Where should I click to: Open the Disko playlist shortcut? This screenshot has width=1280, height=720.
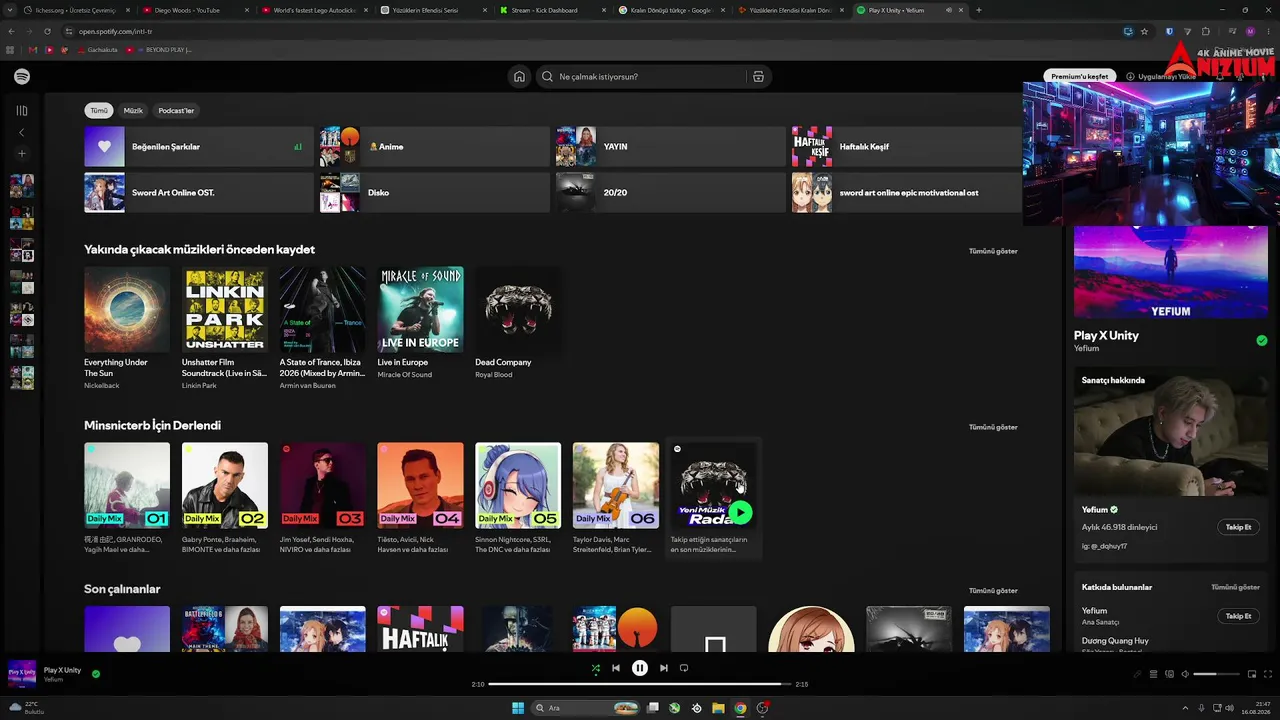pos(434,193)
